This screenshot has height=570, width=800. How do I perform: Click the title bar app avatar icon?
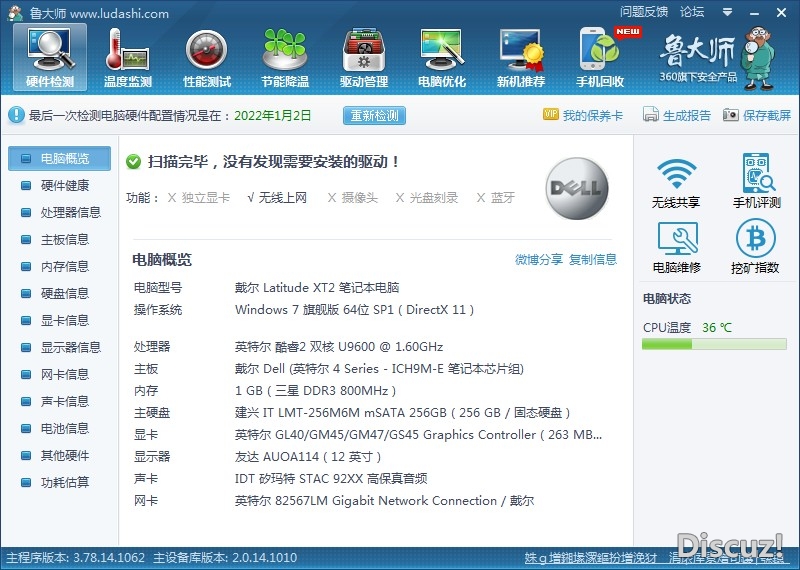[x=15, y=13]
